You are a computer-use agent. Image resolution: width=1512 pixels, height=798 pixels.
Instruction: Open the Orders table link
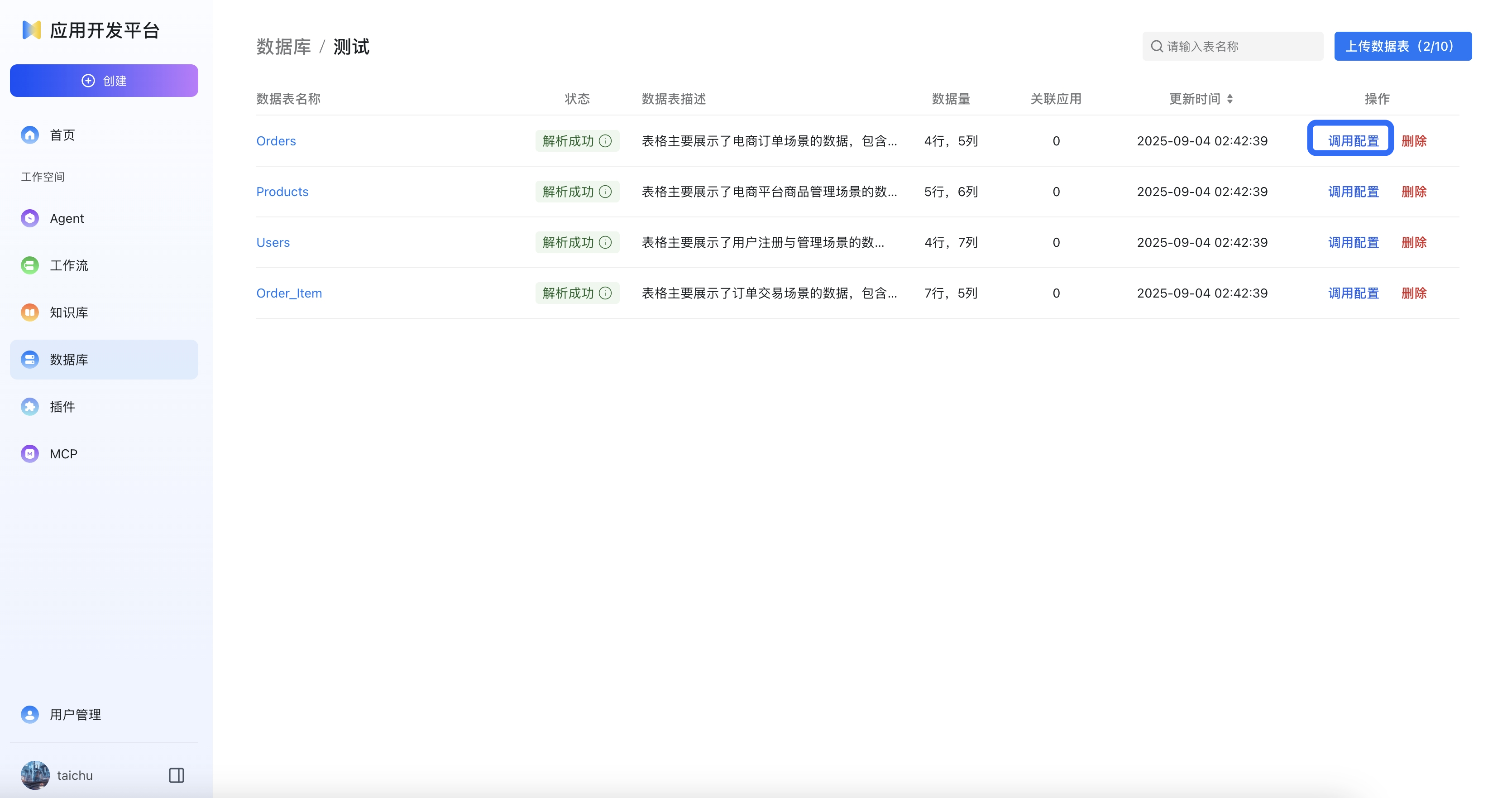tap(276, 141)
